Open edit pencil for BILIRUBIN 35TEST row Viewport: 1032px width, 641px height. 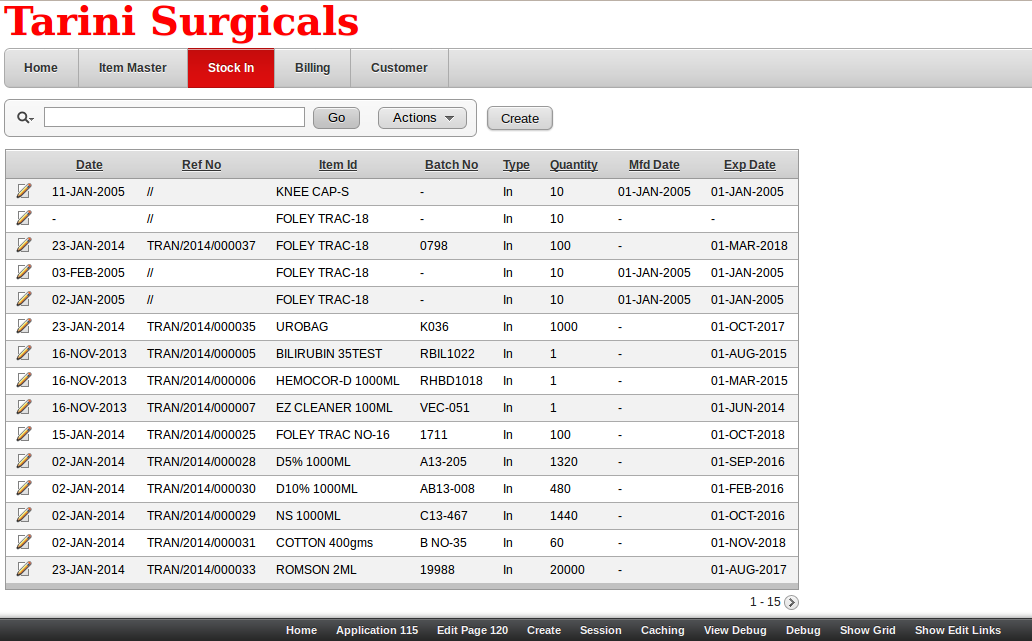coord(24,353)
